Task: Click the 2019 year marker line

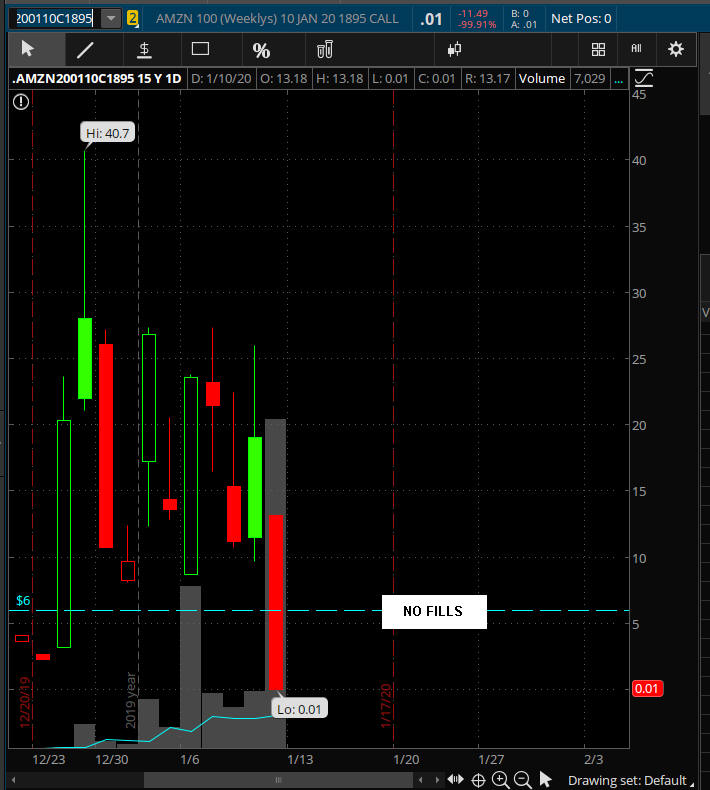Action: (131, 700)
